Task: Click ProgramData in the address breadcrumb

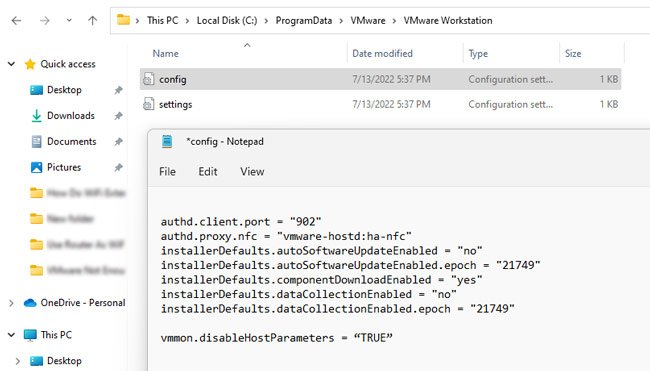Action: click(304, 20)
